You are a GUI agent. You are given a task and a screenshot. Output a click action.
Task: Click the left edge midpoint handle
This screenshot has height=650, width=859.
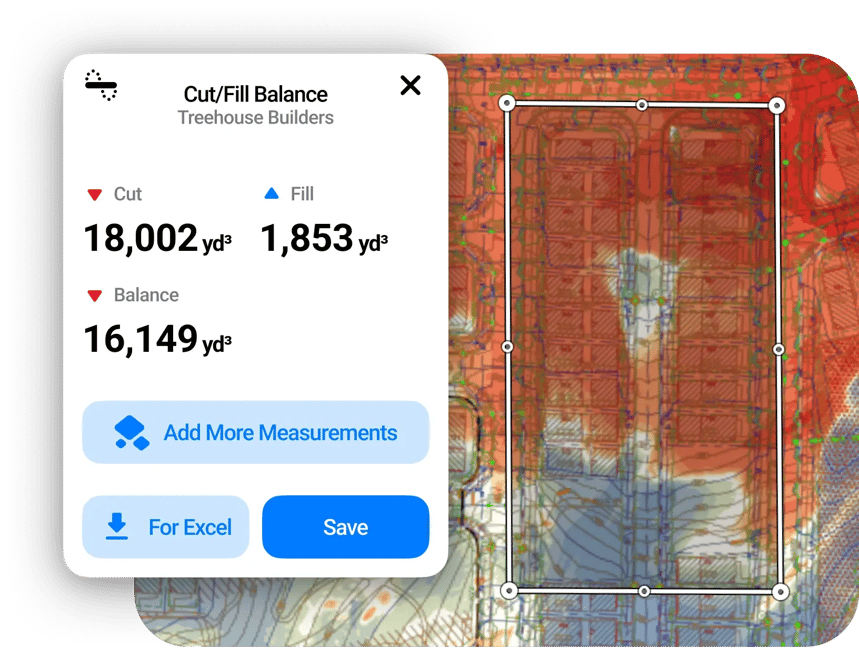pos(507,346)
